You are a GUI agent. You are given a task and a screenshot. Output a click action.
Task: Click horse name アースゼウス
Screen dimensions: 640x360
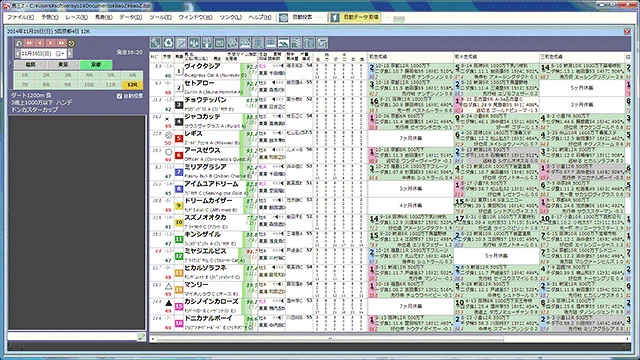click(202, 151)
